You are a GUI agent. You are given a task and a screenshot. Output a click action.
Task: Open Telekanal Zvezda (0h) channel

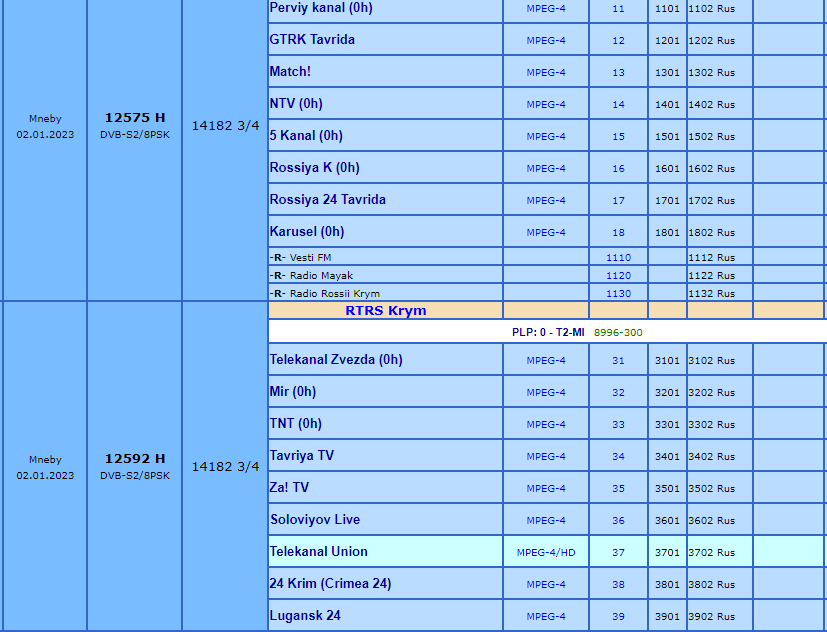point(336,360)
